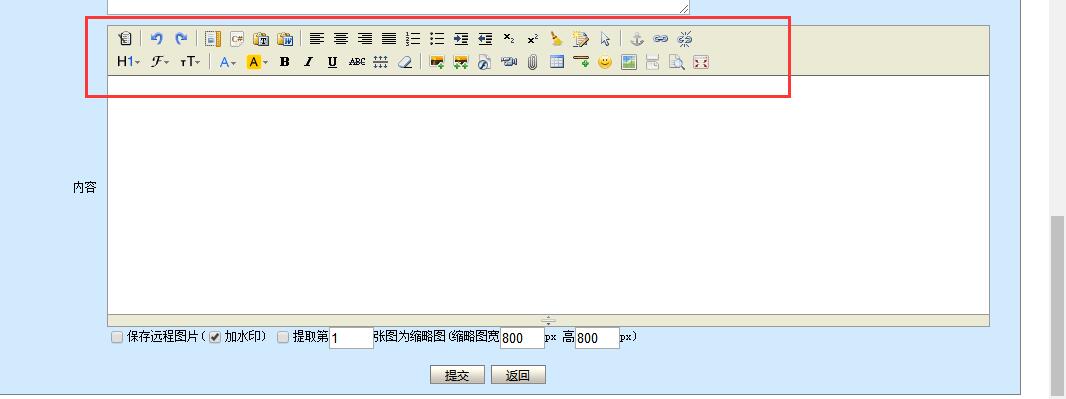This screenshot has height=399, width=1066.
Task: Switch the editor to HTML source mode
Action: click(x=124, y=39)
